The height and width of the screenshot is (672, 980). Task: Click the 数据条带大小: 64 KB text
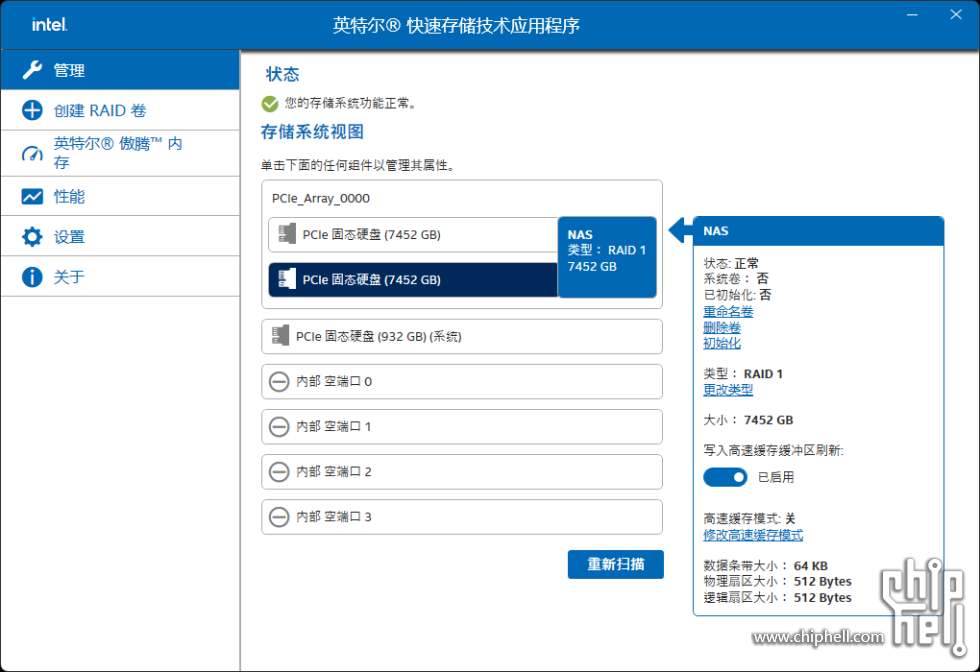(x=766, y=566)
